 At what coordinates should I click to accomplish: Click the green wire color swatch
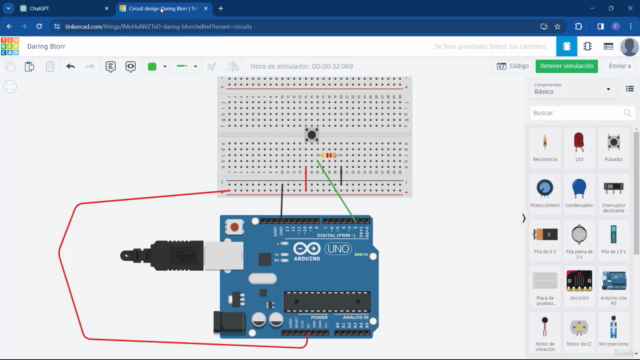[x=152, y=67]
